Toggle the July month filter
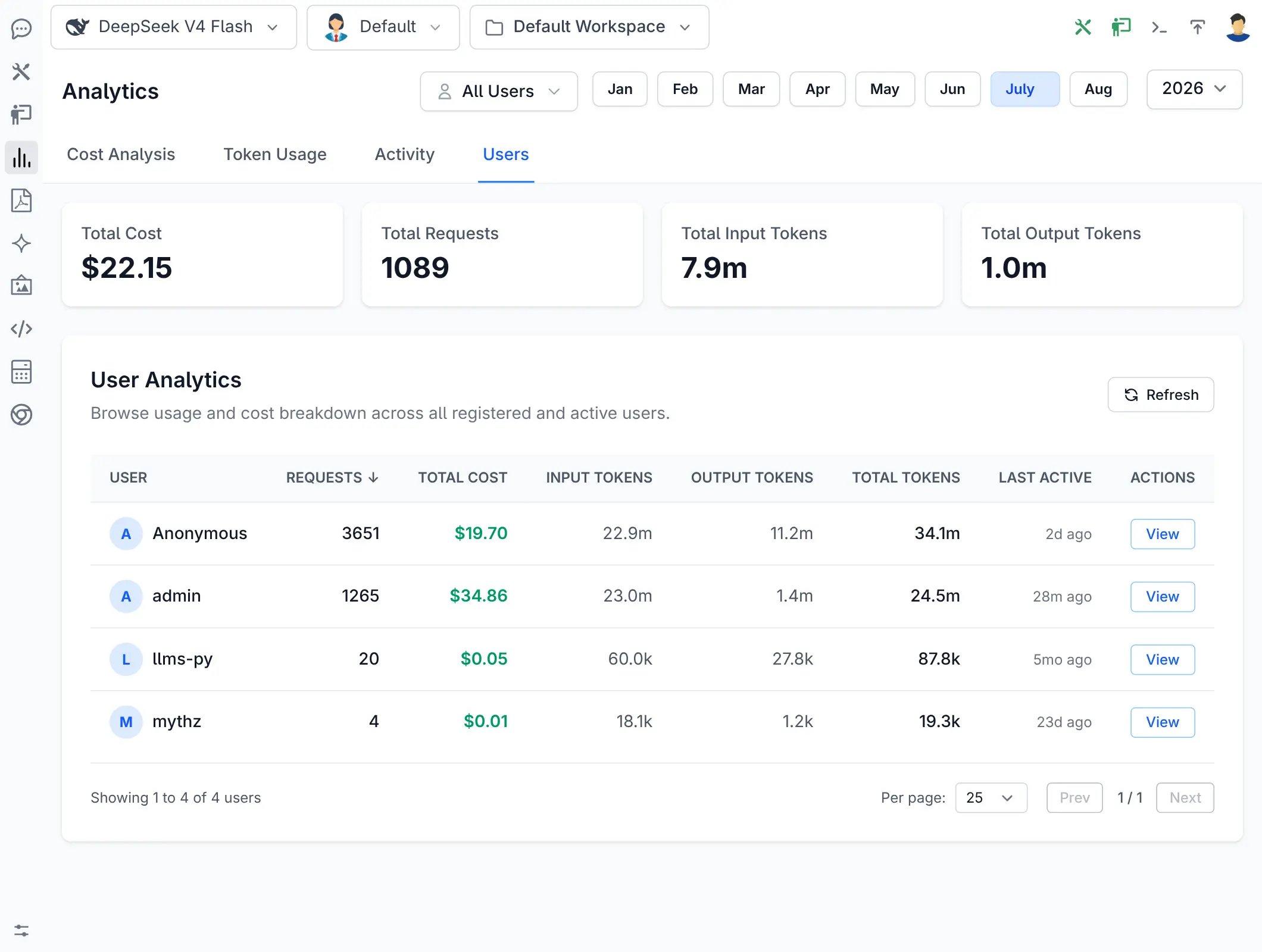Screen dimensions: 1262x952 point(1025,89)
